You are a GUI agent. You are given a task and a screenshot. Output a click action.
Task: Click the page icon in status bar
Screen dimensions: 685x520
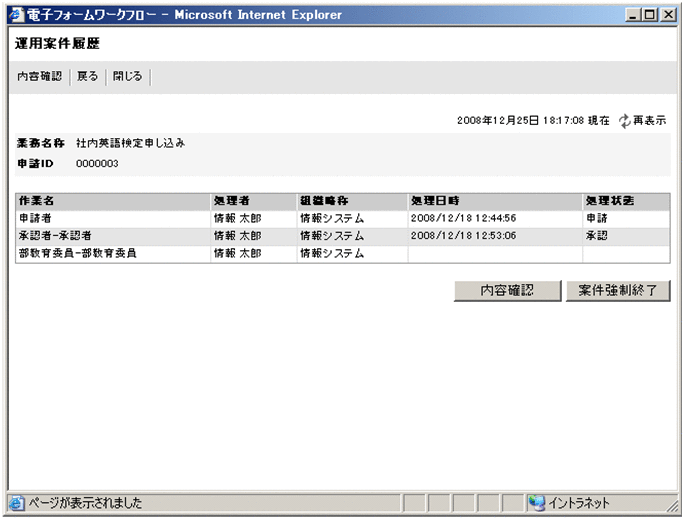tap(16, 503)
